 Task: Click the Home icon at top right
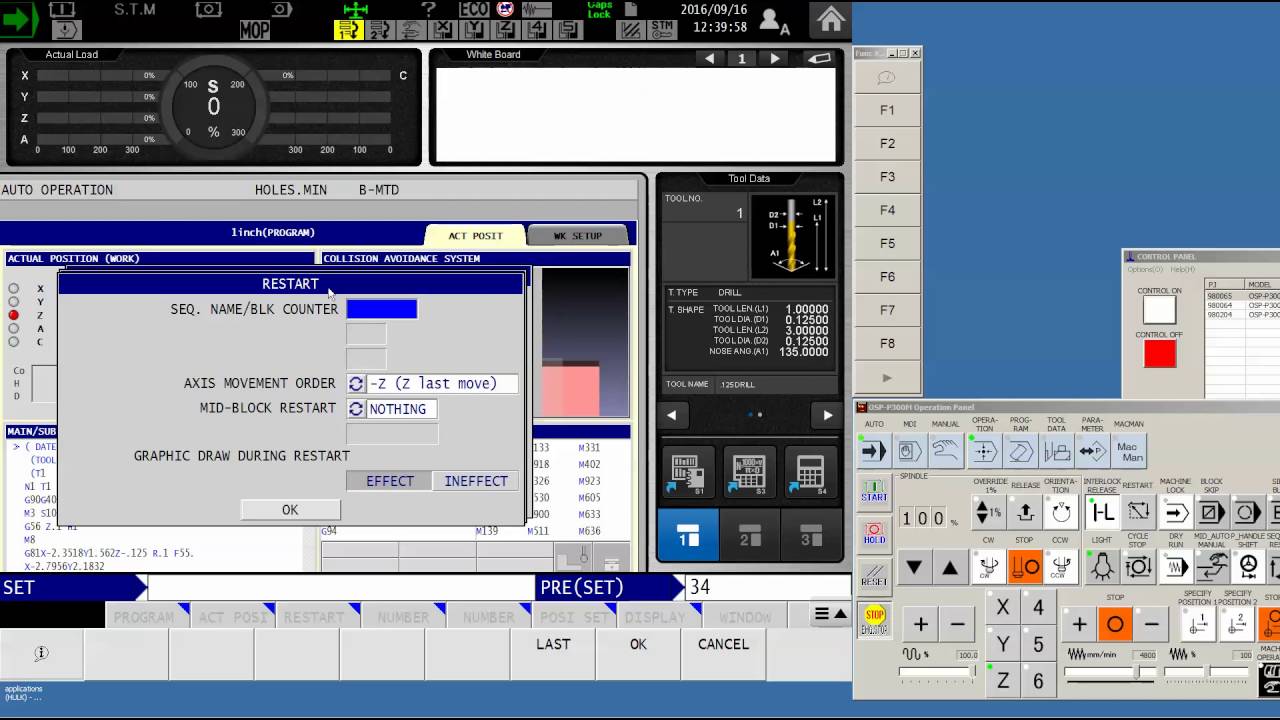831,18
